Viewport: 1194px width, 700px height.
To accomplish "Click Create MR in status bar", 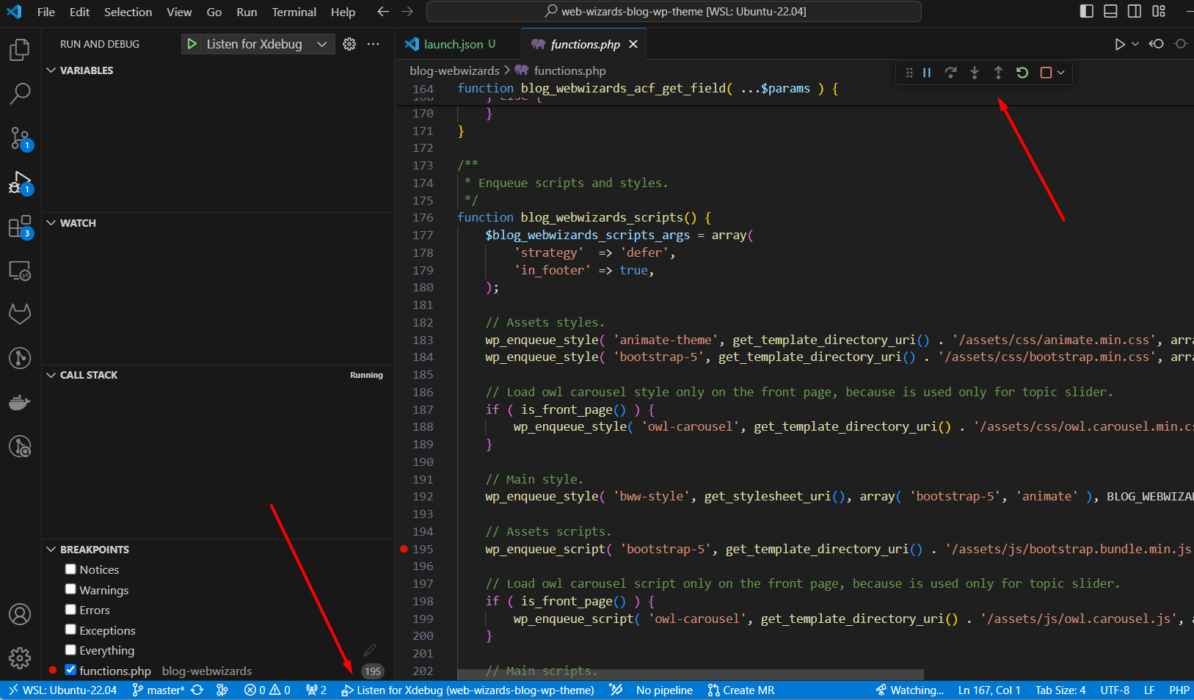I will pos(741,690).
